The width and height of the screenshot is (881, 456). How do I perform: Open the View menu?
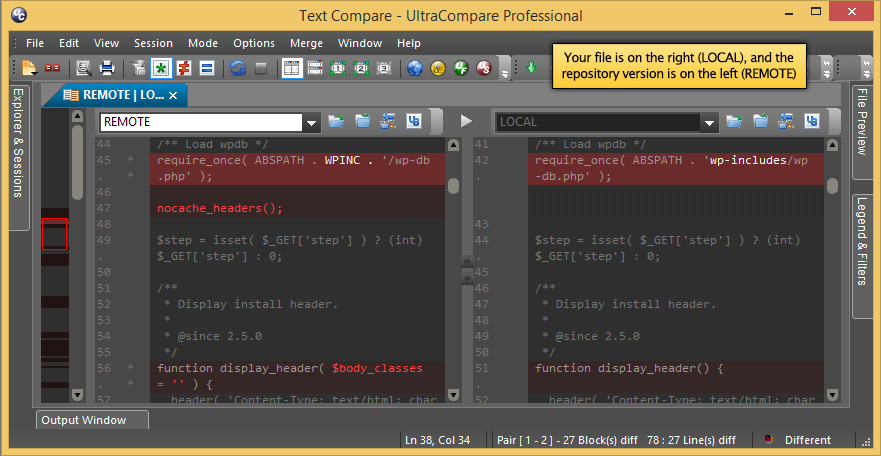106,43
